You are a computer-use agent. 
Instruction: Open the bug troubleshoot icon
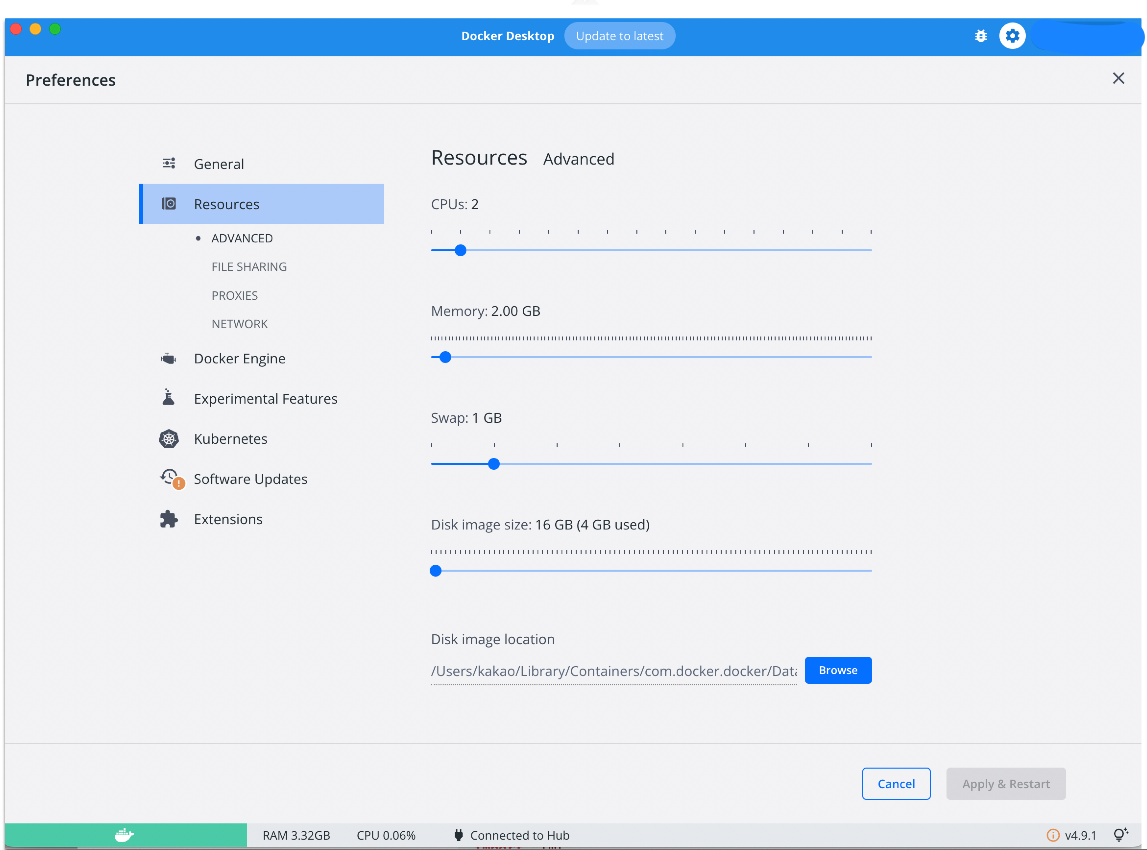(981, 36)
